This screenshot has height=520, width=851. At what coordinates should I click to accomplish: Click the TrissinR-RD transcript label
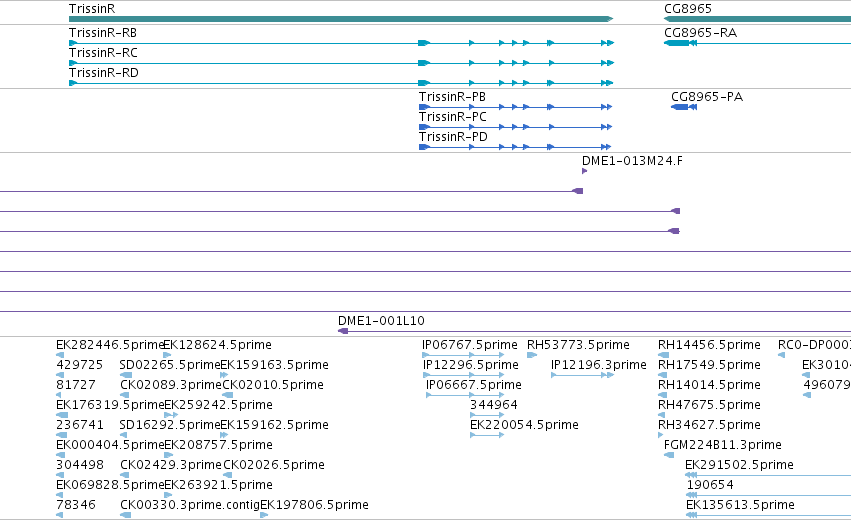point(104,73)
